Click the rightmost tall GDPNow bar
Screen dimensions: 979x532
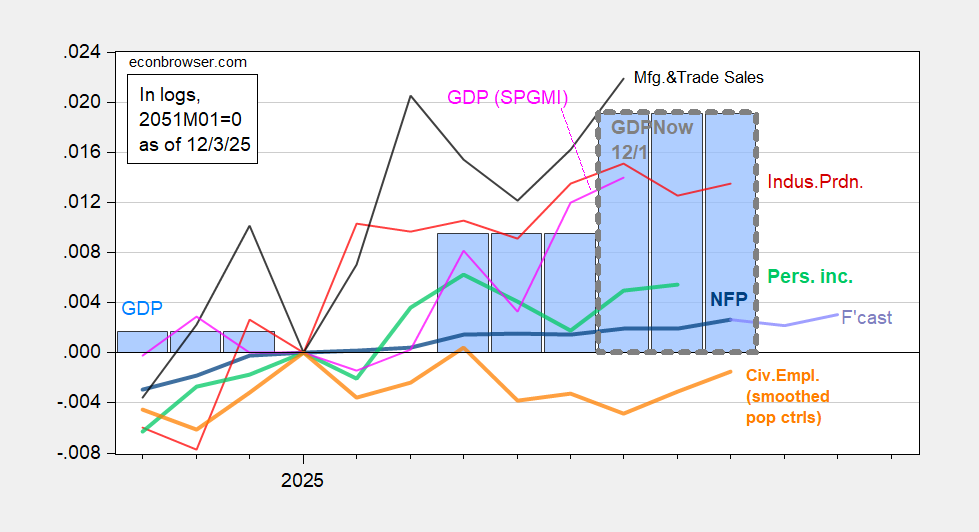730,232
